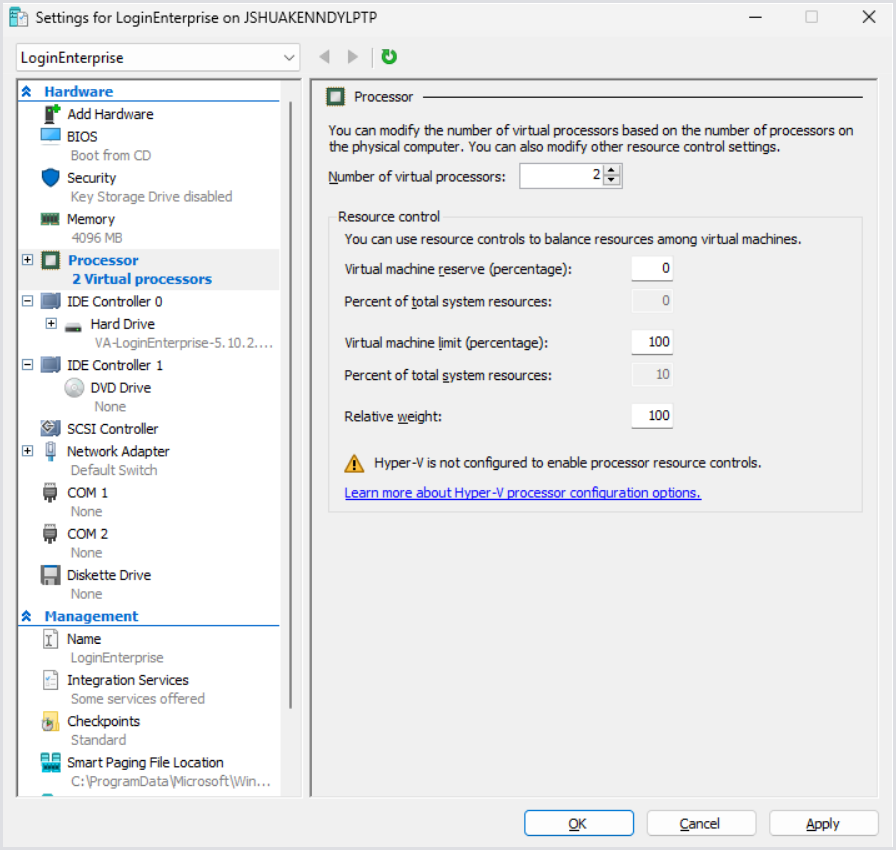Select the DVD Drive disc icon
This screenshot has width=896, height=850.
pos(74,387)
